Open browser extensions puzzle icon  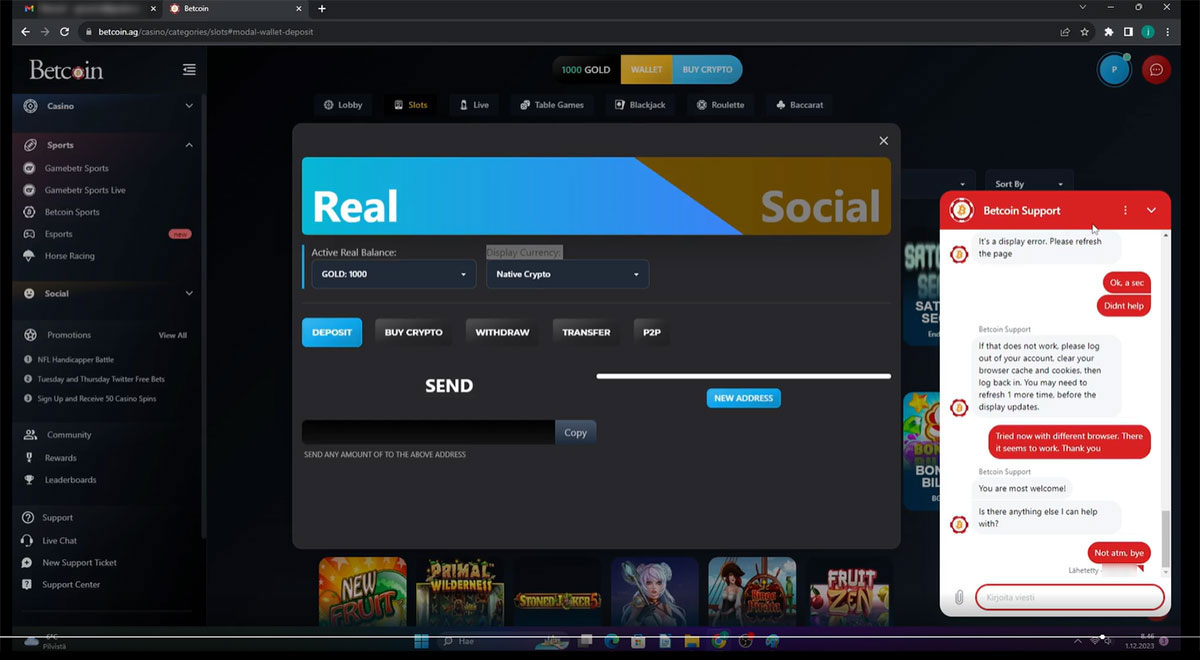pos(1108,31)
